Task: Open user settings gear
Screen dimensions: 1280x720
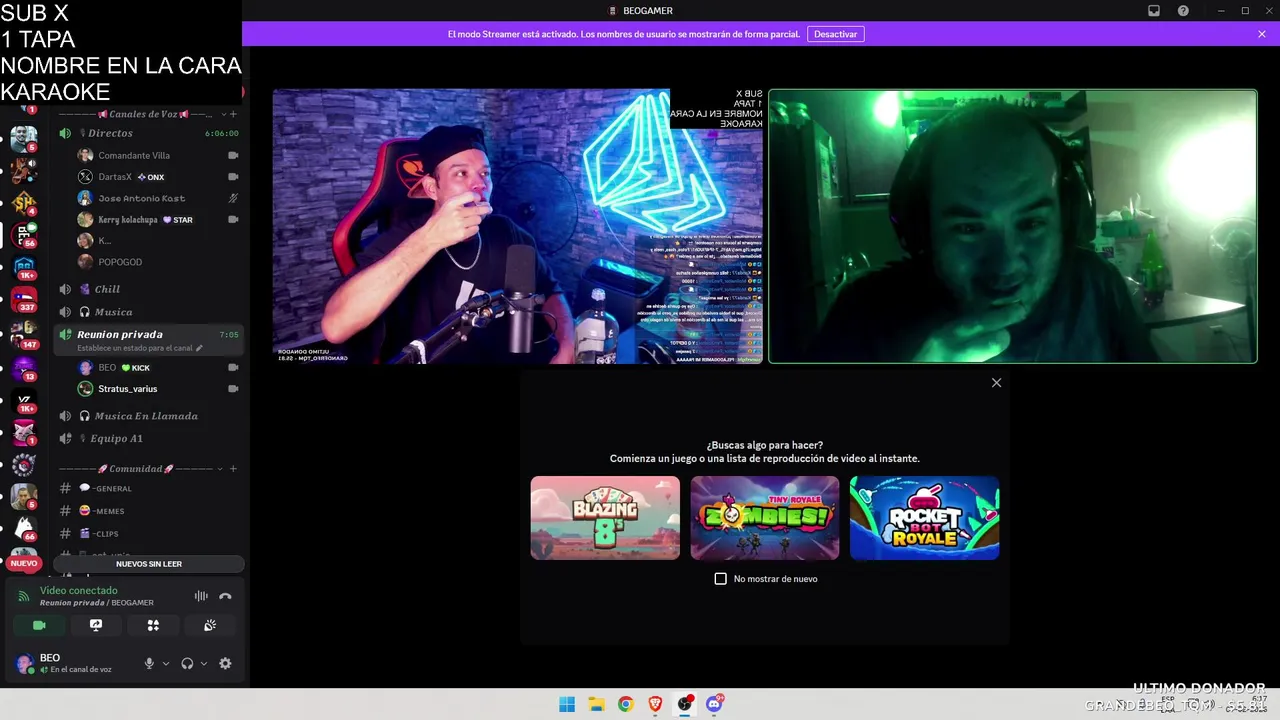Action: pyautogui.click(x=225, y=663)
